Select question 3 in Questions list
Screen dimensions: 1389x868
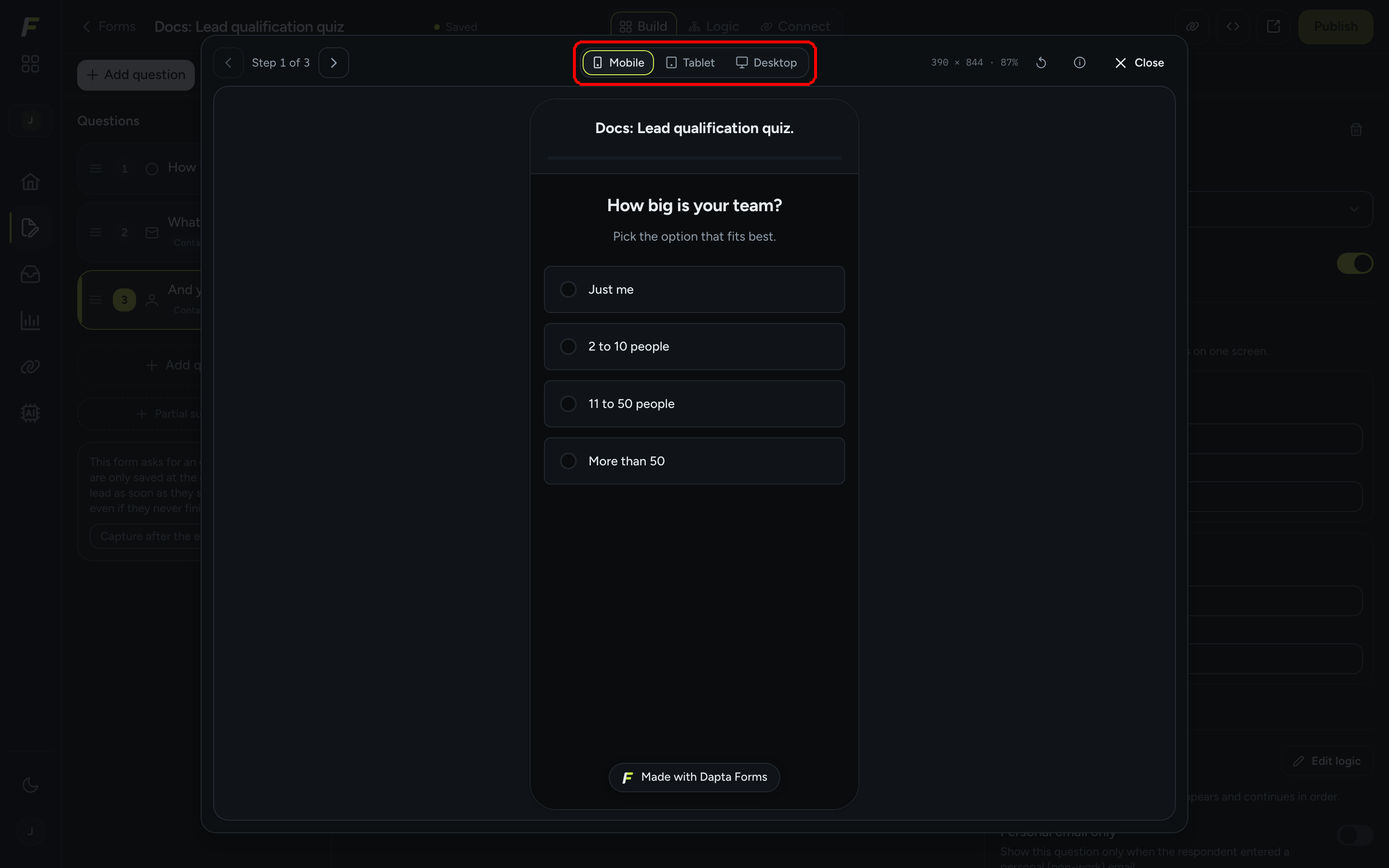coord(140,299)
